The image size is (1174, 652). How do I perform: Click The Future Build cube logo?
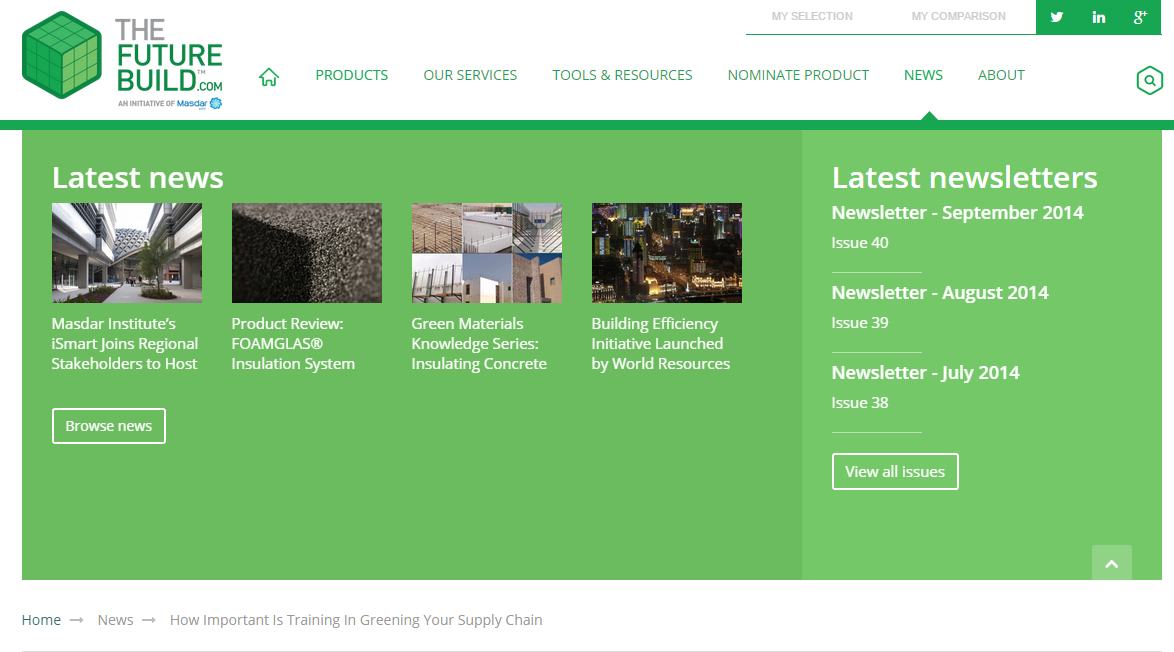click(62, 55)
